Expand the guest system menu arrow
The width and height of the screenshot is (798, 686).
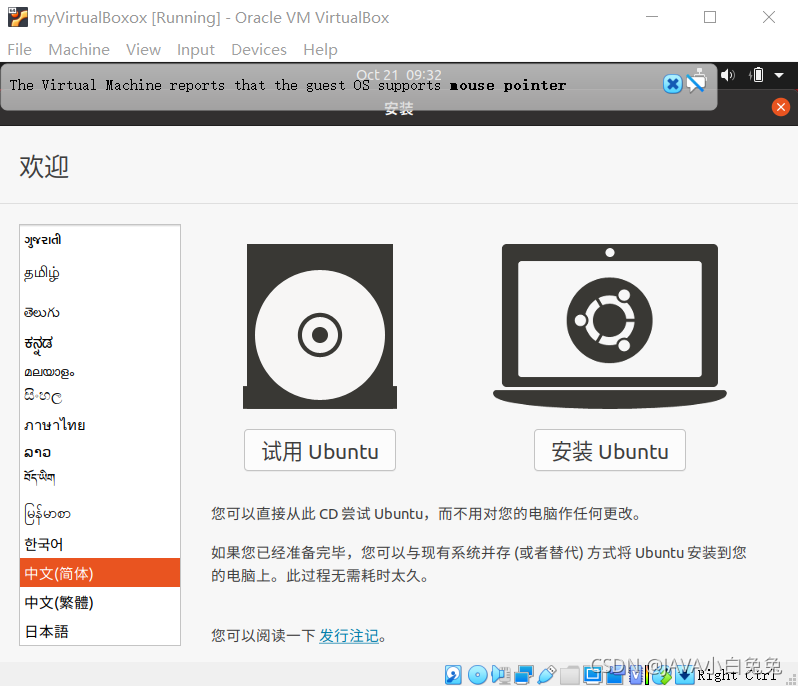(779, 75)
